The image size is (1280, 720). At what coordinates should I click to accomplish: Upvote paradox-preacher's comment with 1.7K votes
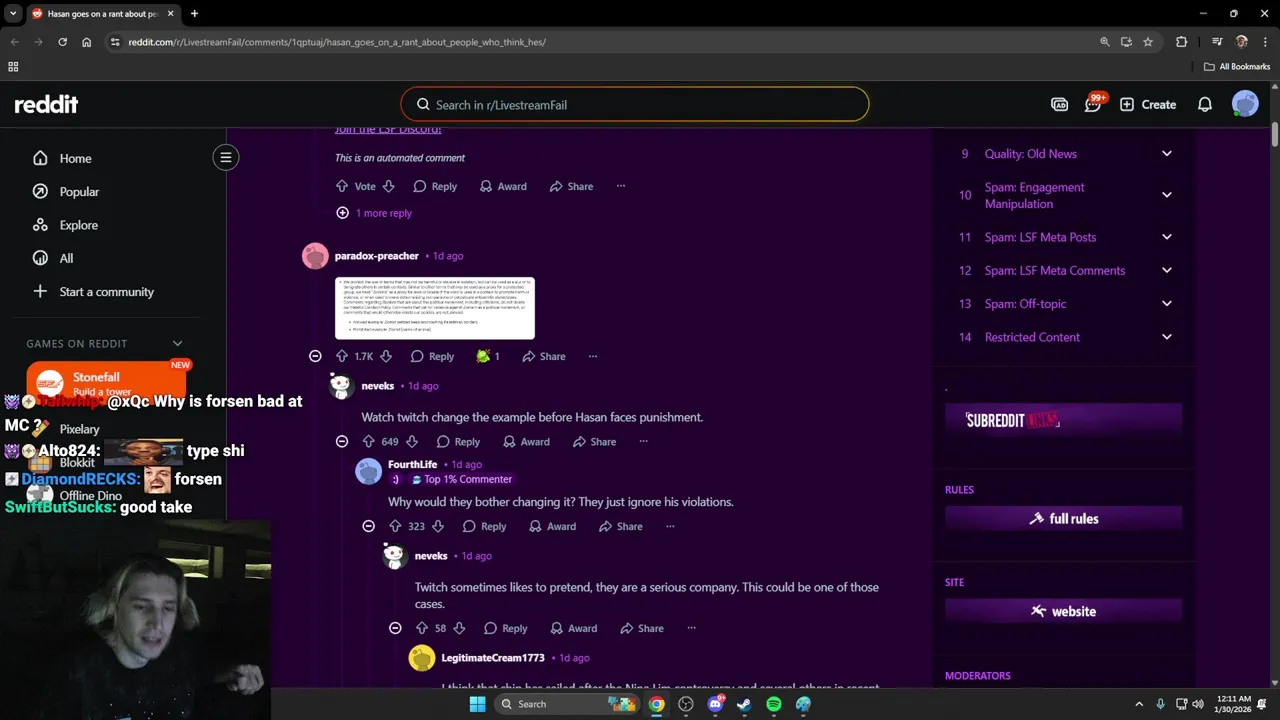tap(342, 356)
